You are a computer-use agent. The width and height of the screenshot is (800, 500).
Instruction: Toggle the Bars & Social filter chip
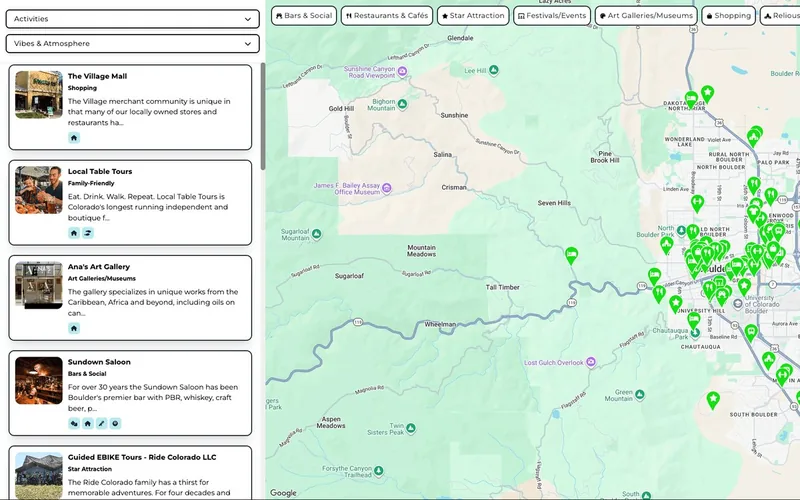pyautogui.click(x=304, y=16)
